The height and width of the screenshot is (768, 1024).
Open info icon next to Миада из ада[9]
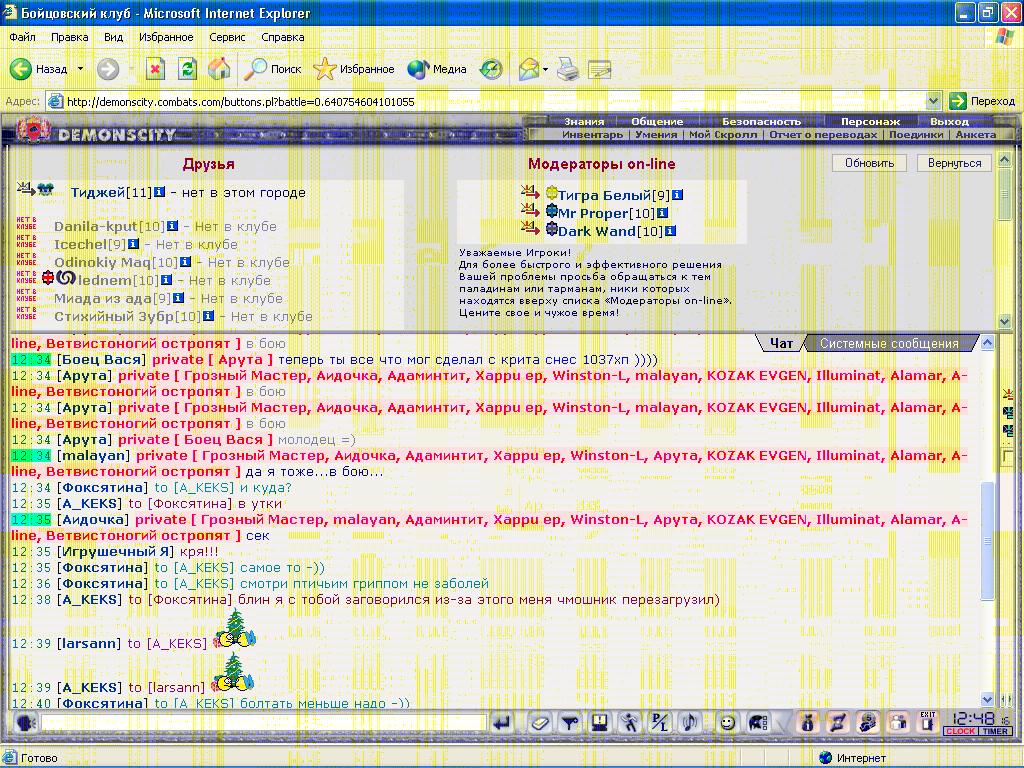pyautogui.click(x=178, y=298)
